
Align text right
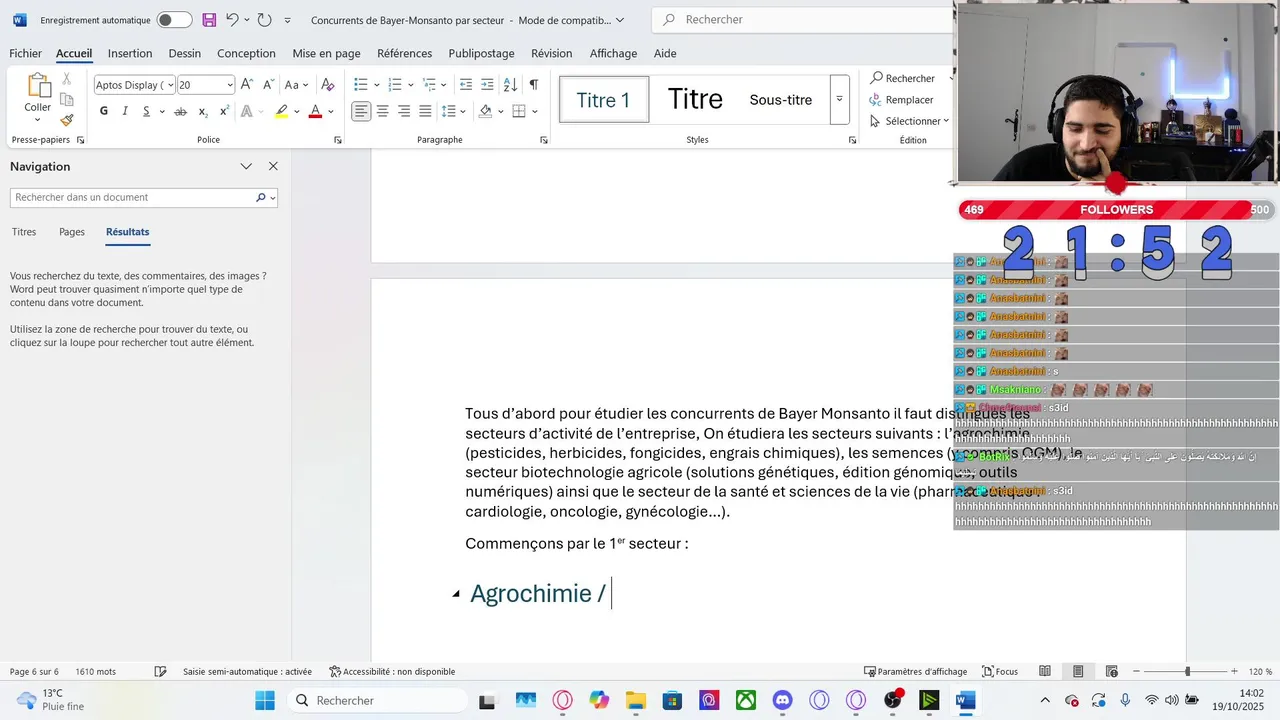[x=404, y=111]
